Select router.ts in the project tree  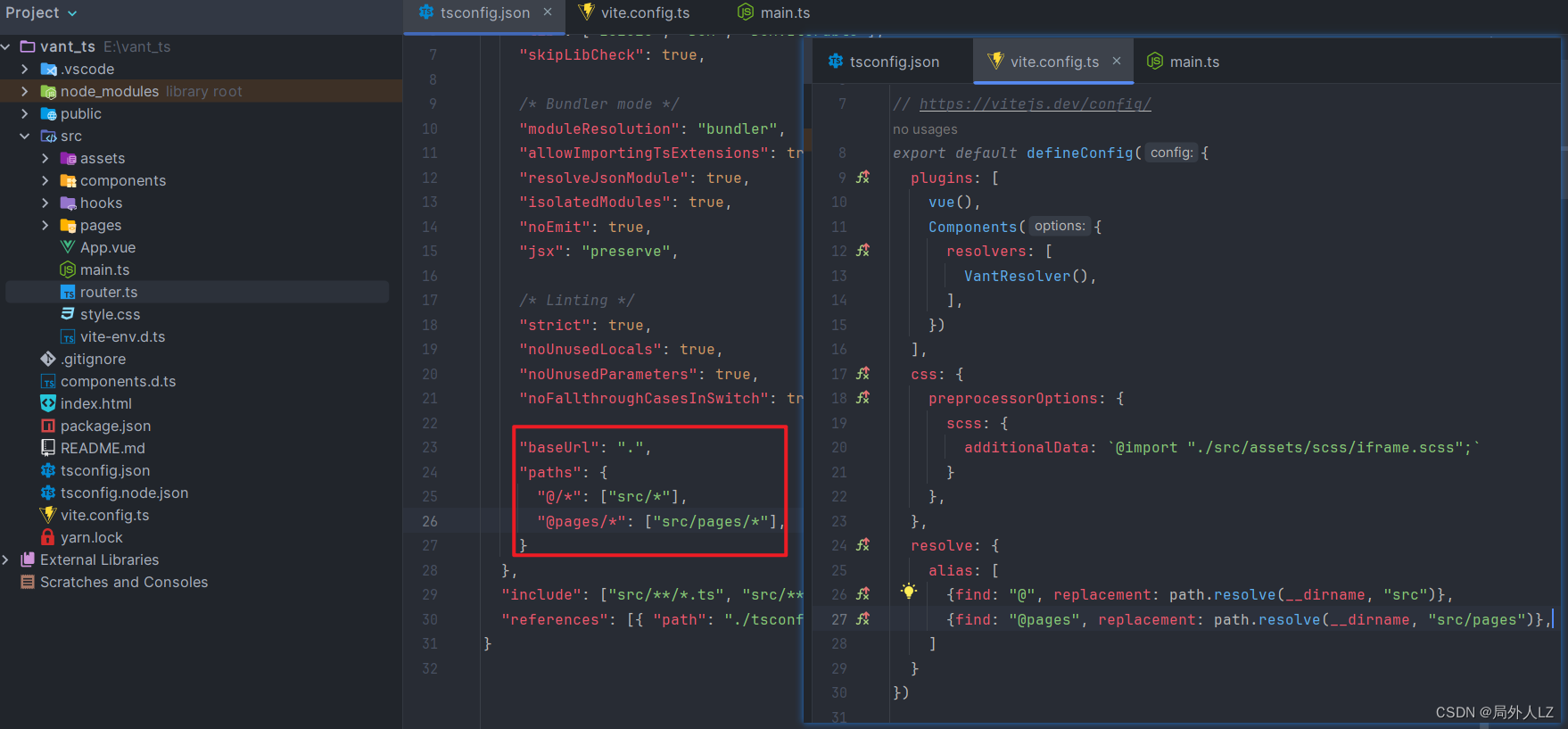pos(109,292)
